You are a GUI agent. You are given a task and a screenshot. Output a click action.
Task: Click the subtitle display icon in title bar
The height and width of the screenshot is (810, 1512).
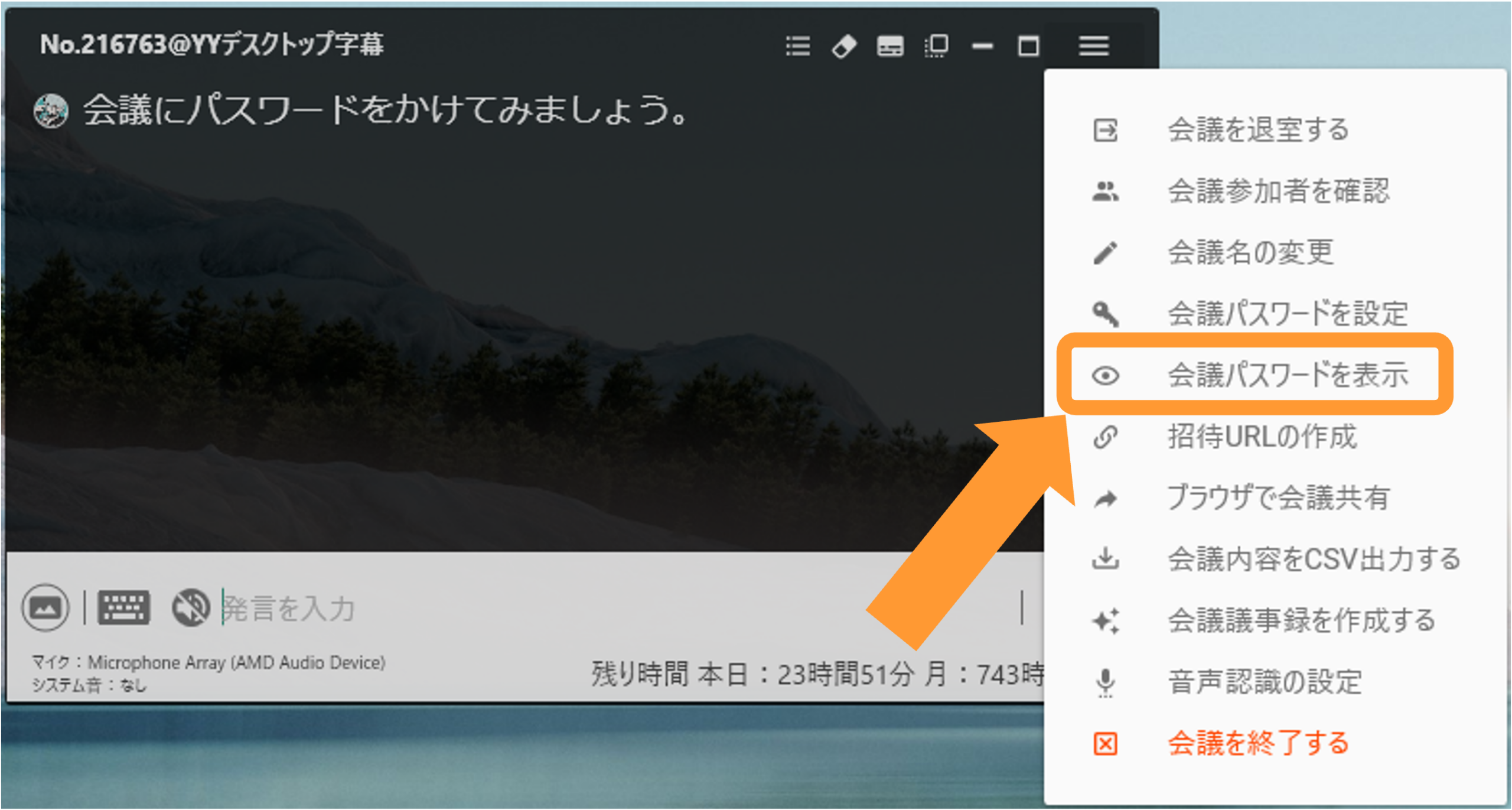coord(889,45)
